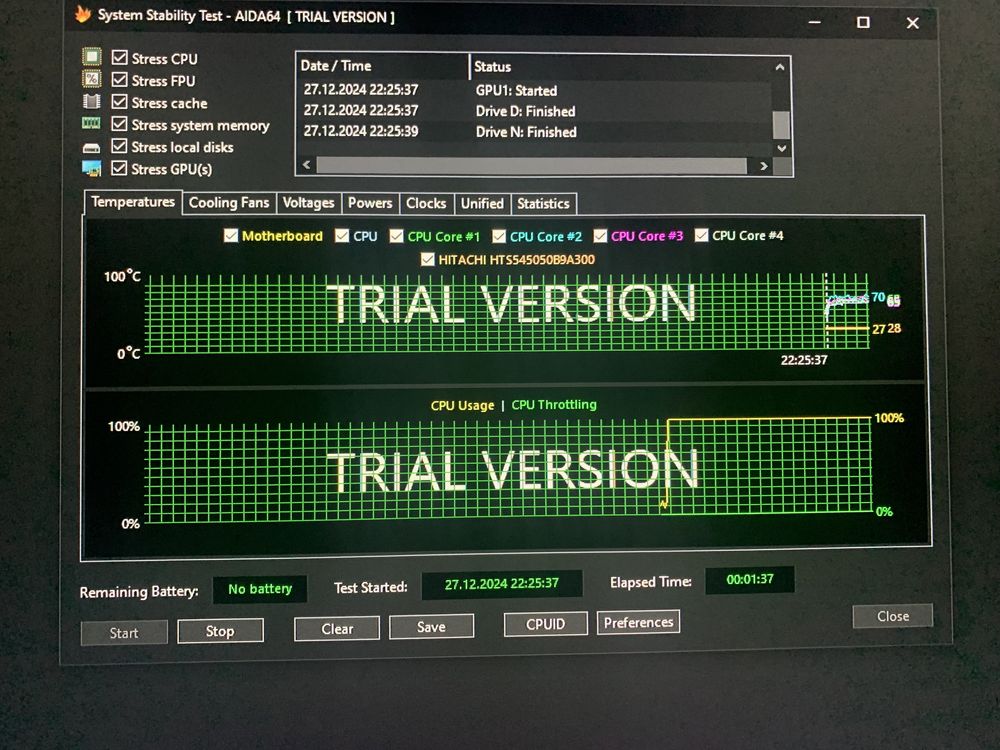Click the CPU Usage graph label

pos(462,406)
